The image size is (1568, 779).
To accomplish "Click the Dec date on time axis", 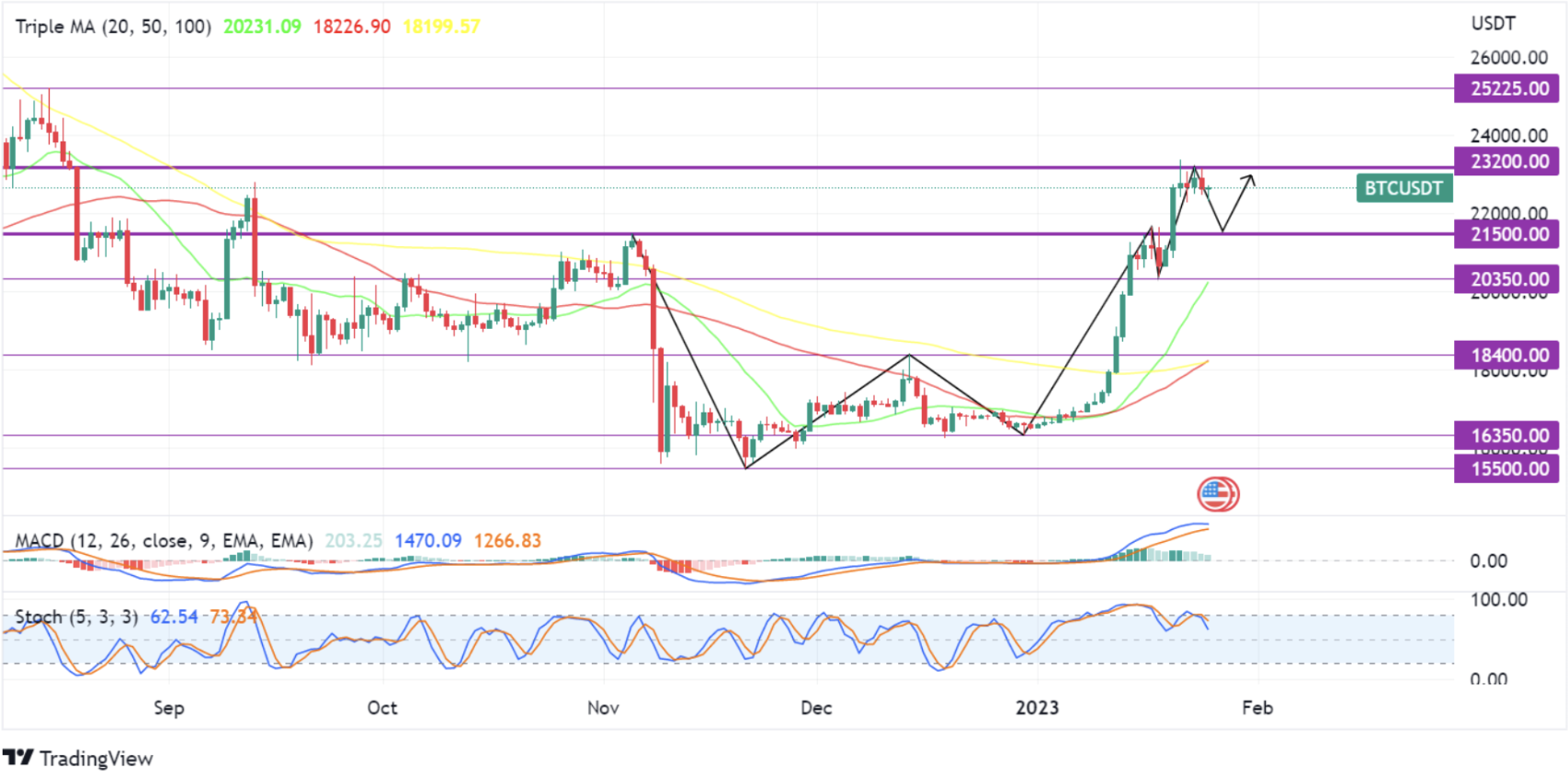I will (816, 708).
